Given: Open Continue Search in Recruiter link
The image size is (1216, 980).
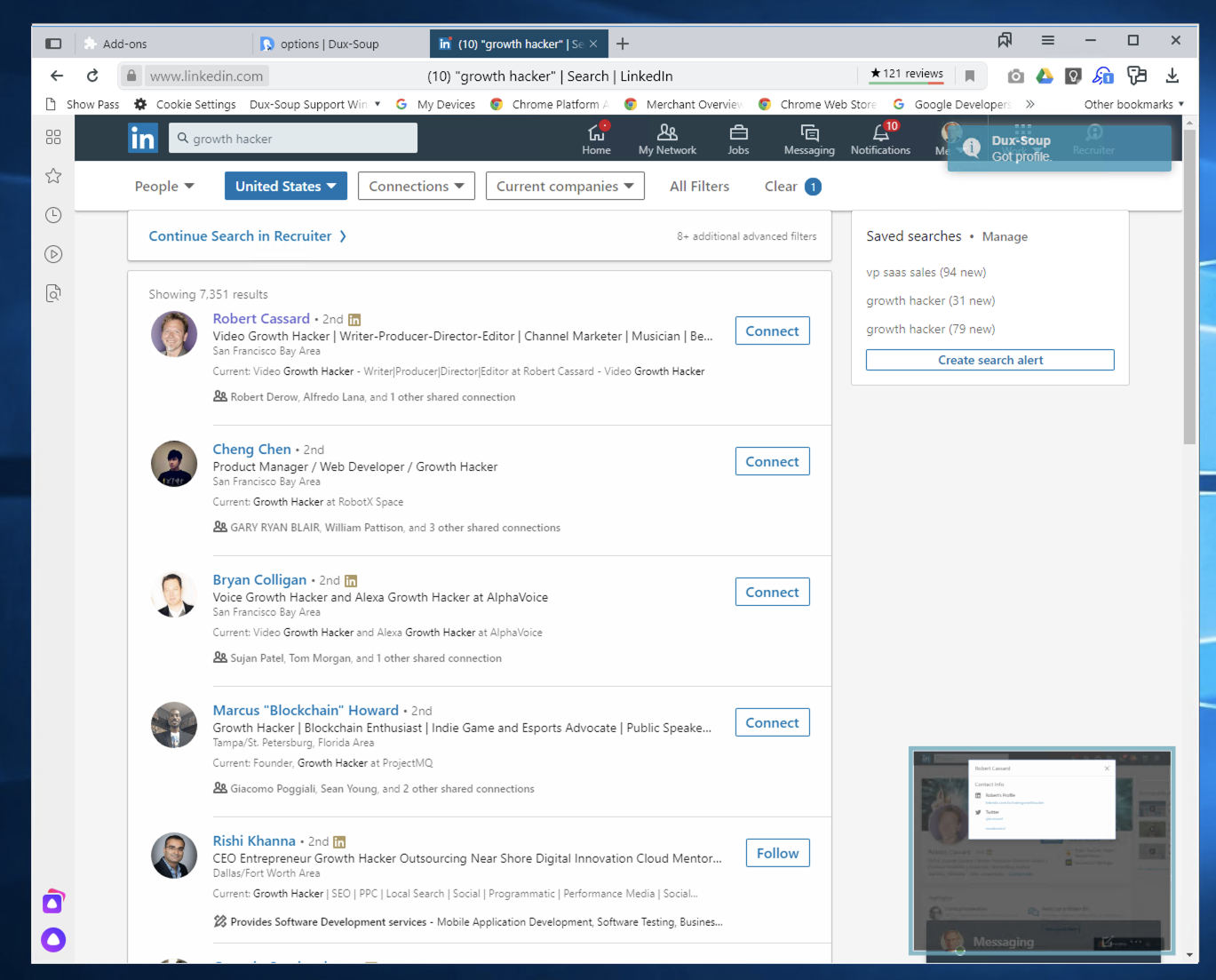Looking at the screenshot, I should pos(248,235).
